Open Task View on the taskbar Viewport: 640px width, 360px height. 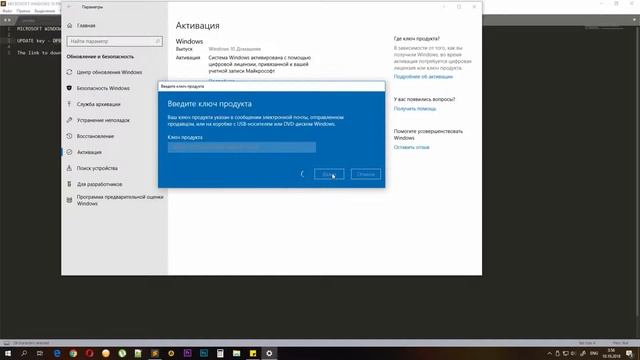click(x=40, y=353)
